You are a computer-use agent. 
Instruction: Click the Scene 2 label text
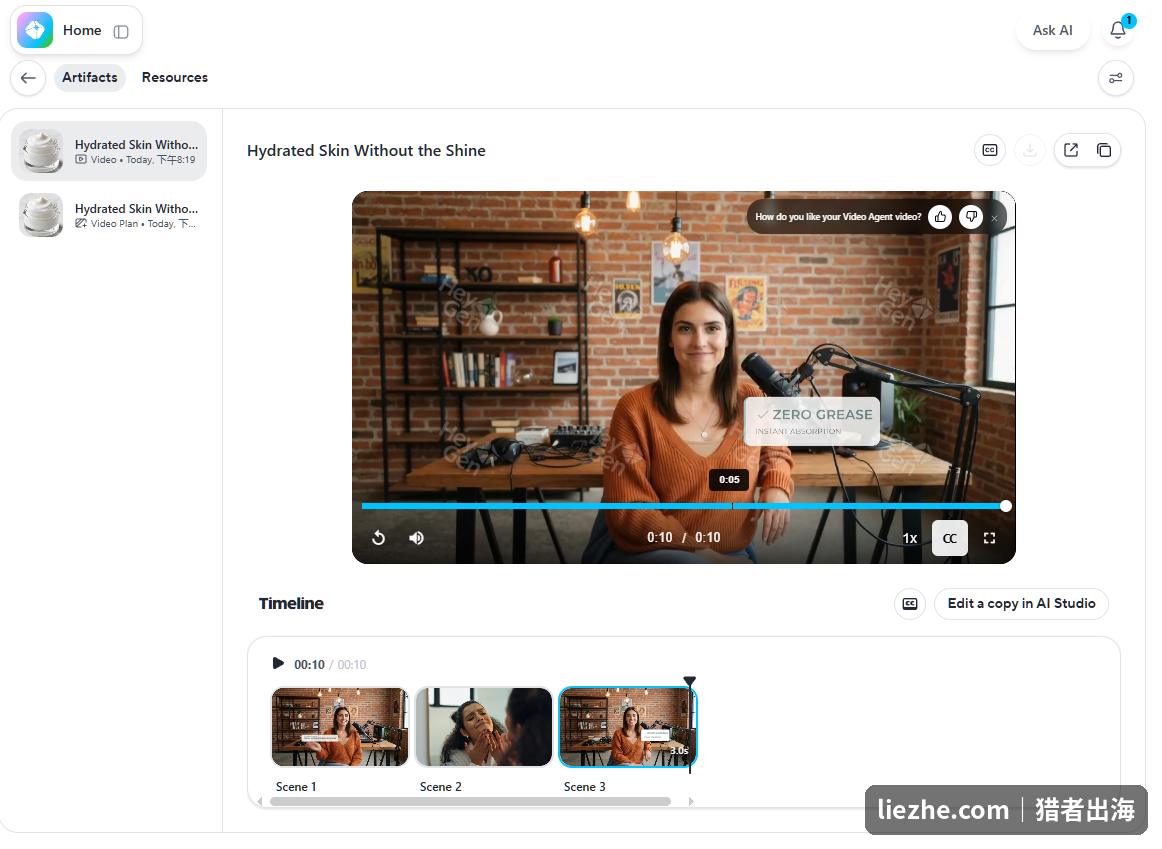point(440,787)
